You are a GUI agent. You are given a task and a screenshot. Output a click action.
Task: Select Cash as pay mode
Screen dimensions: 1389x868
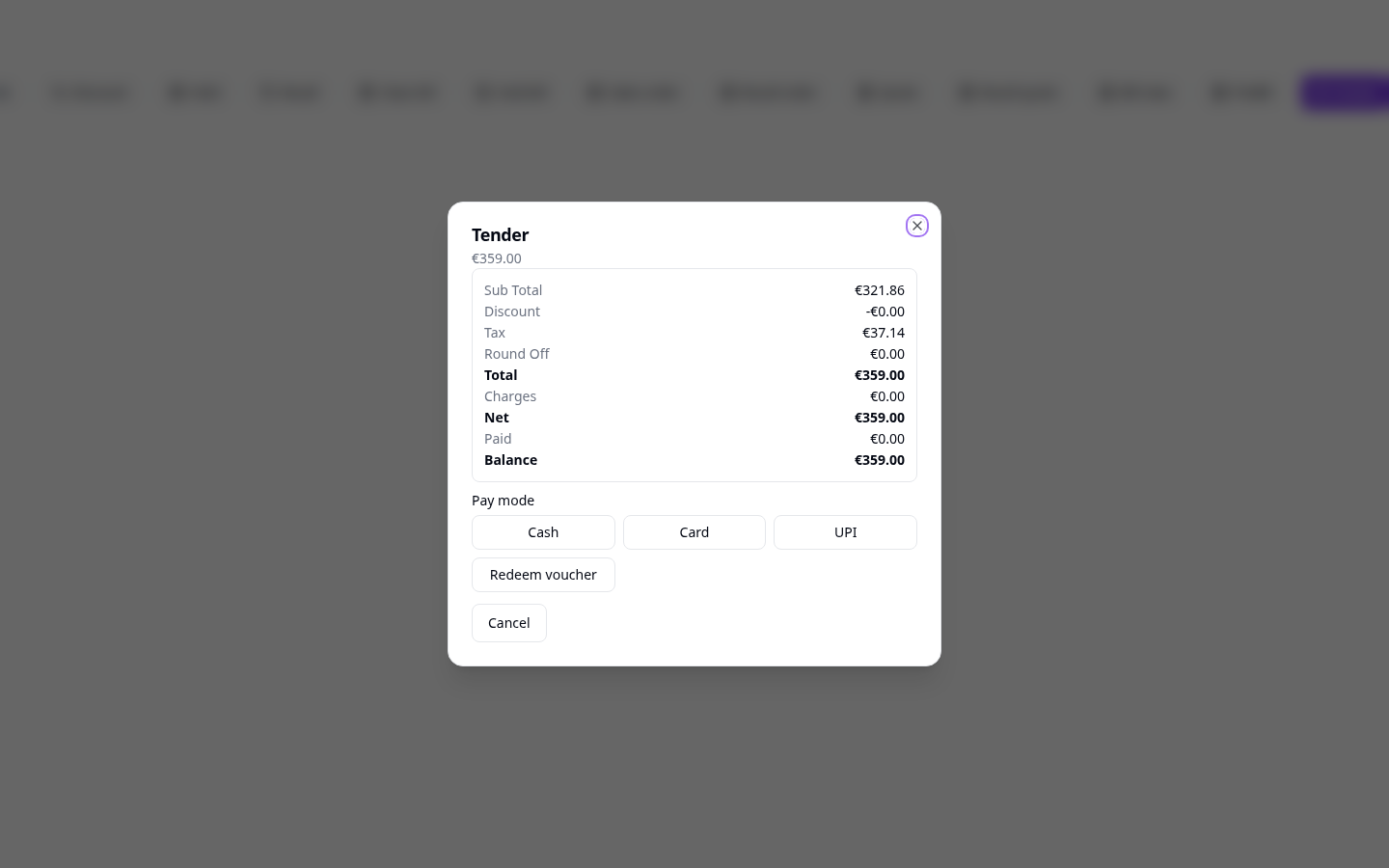[543, 532]
